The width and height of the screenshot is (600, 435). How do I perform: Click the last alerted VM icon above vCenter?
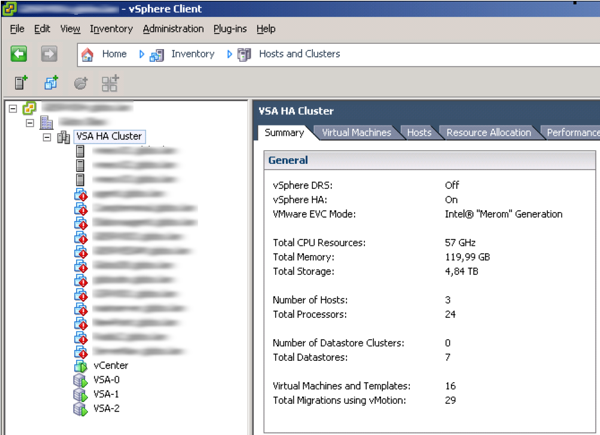click(81, 352)
